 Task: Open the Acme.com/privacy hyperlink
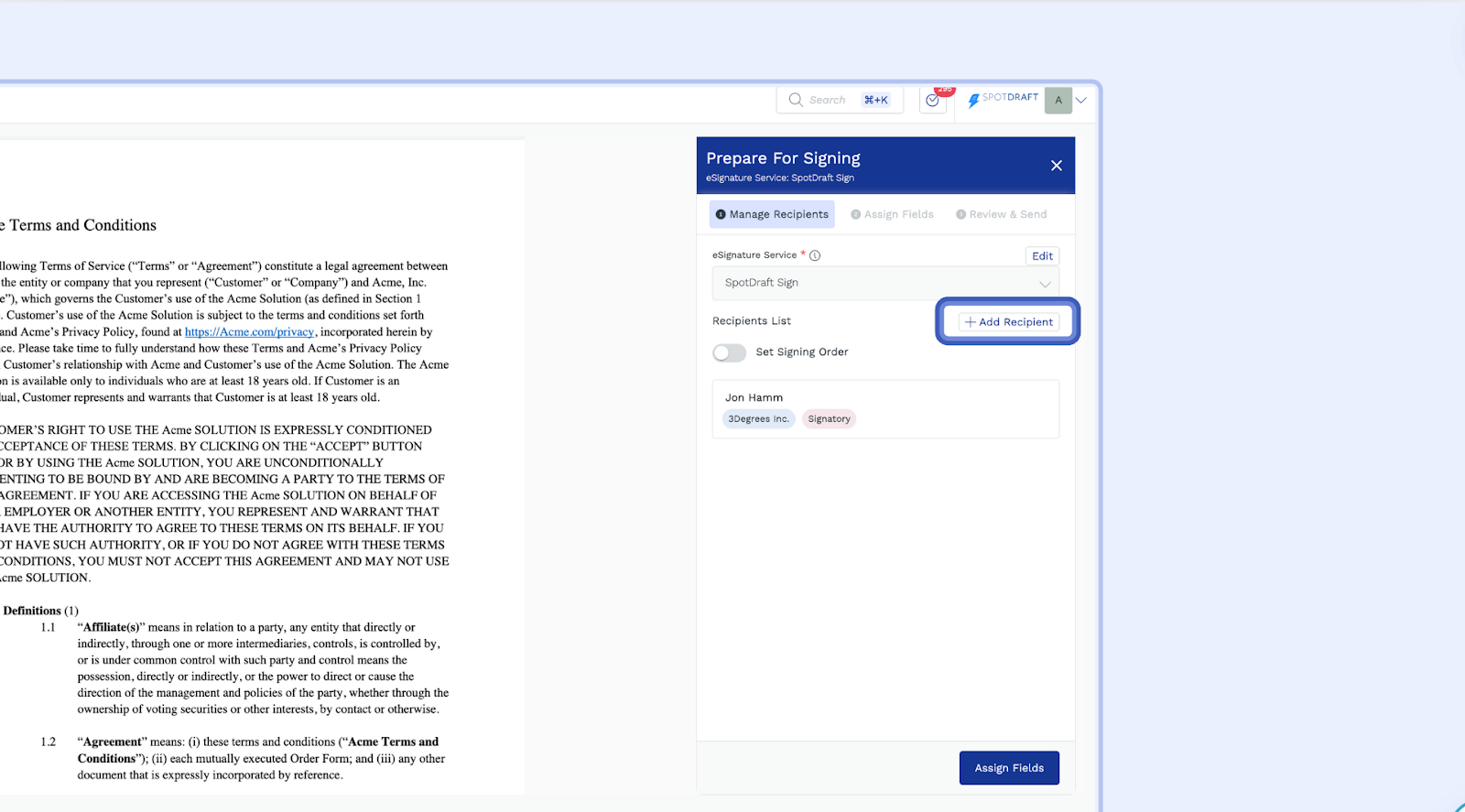(249, 331)
